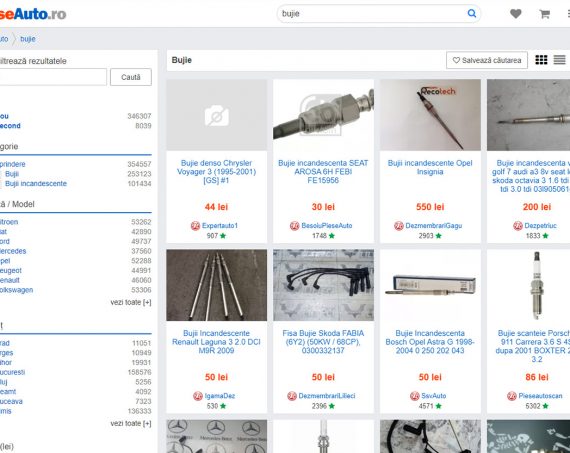Screen dimensions: 570x453
Task: Click rating star beside 1748
Action: pyautogui.click(x=332, y=236)
